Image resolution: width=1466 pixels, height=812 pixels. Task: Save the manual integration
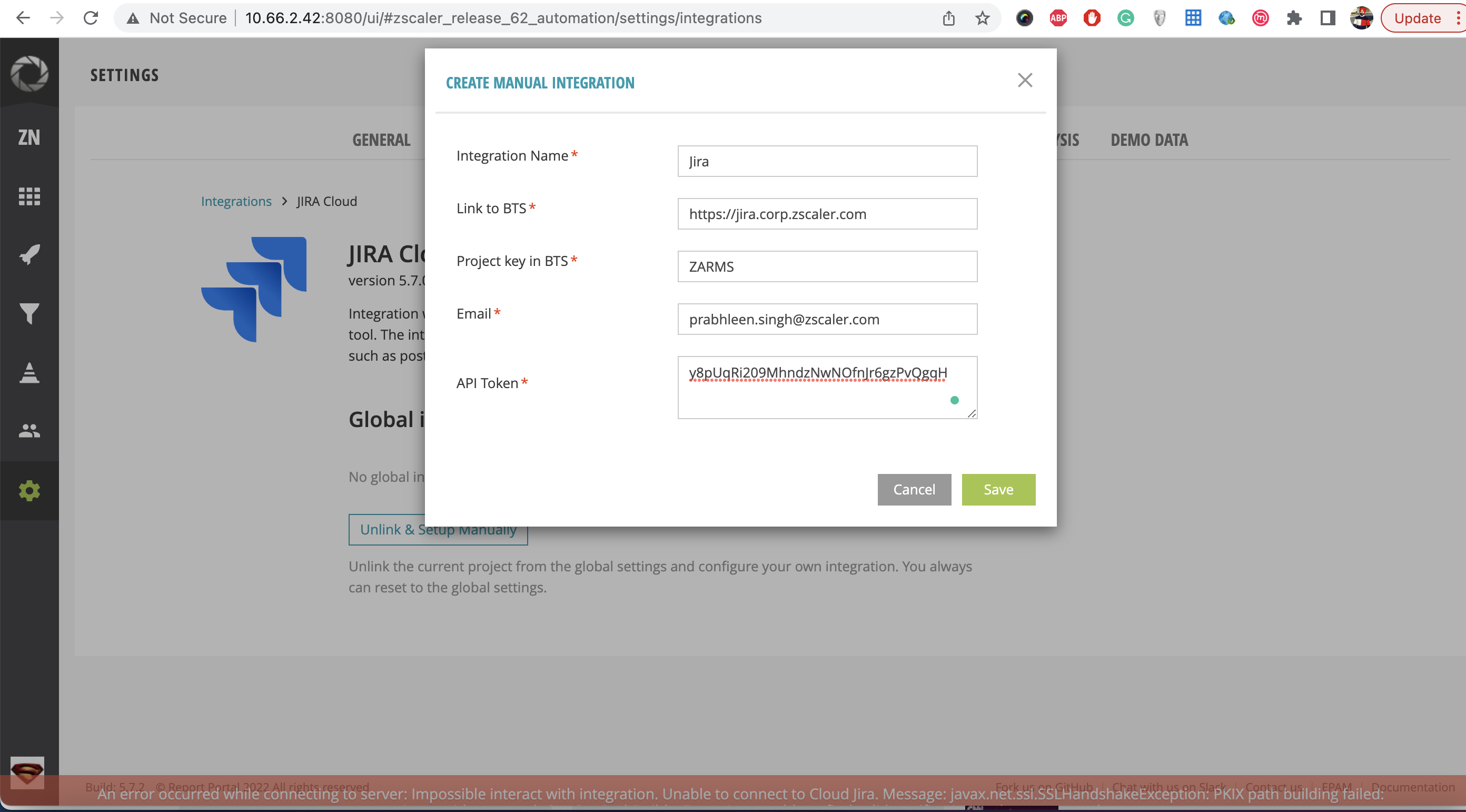pos(998,489)
